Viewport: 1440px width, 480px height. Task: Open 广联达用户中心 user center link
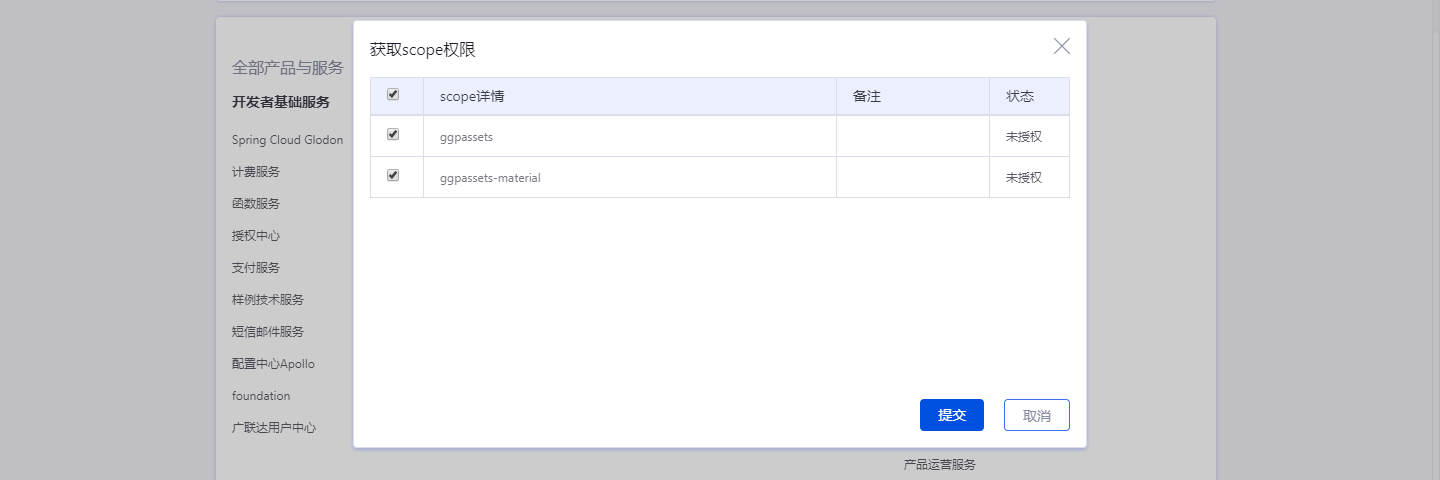(x=274, y=428)
